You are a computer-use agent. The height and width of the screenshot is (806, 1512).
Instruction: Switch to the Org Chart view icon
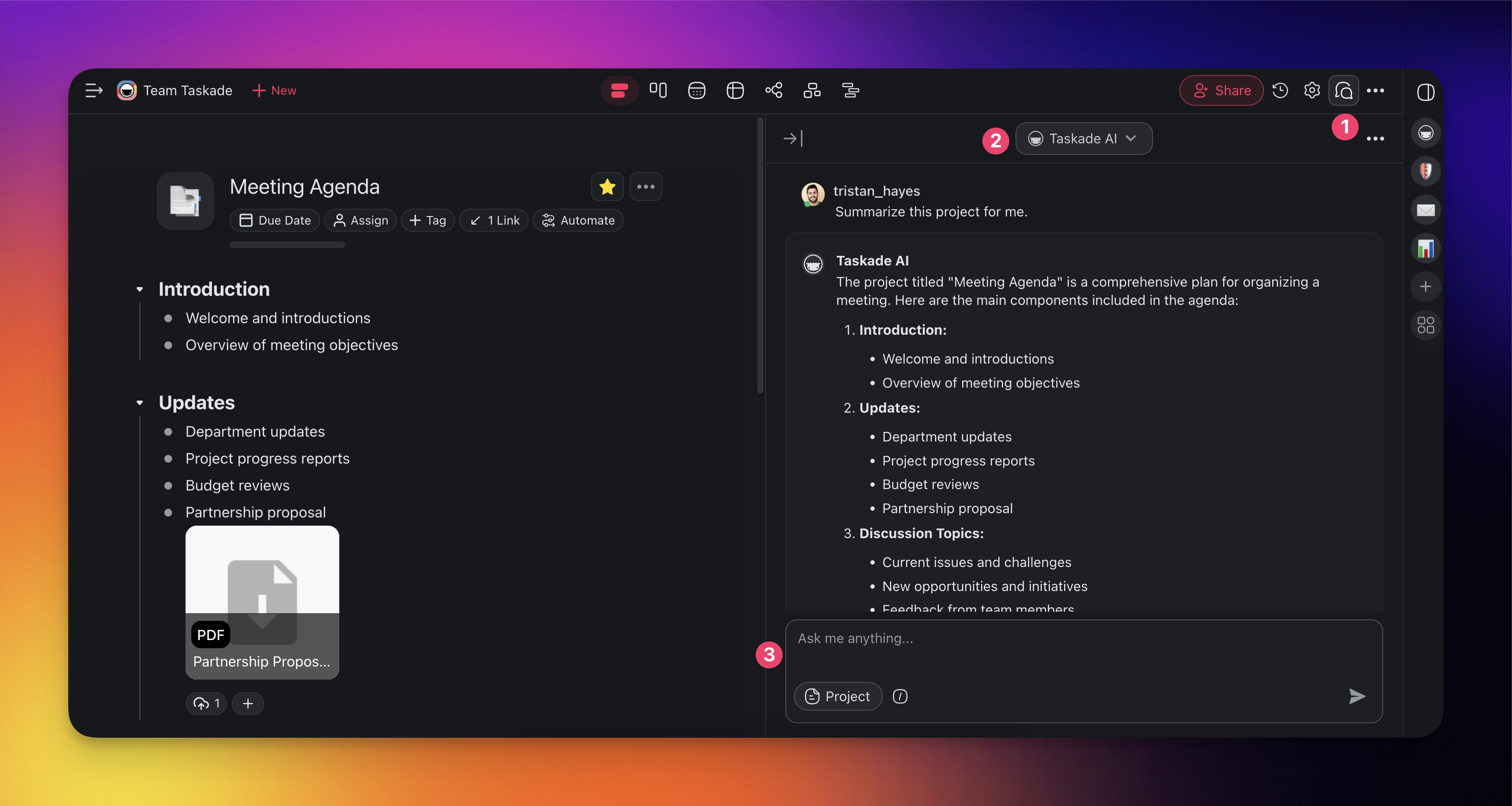(x=812, y=90)
